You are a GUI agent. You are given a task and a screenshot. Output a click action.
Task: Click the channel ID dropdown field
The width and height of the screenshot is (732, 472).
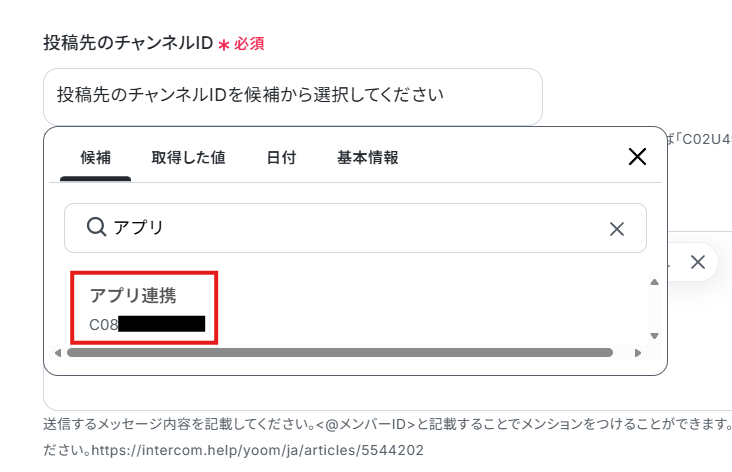(293, 96)
